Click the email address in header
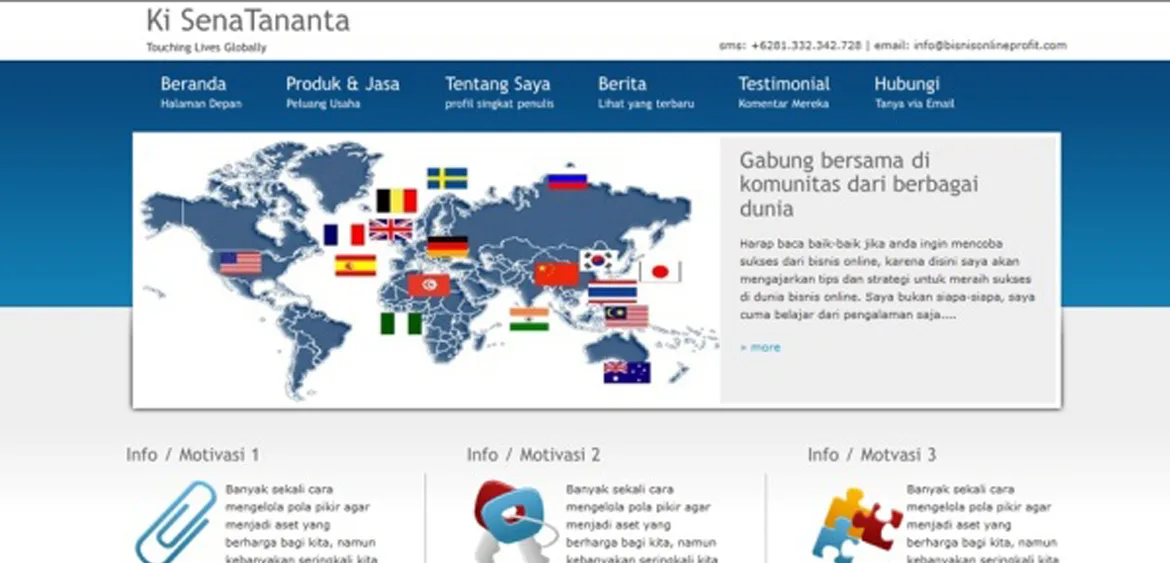The height and width of the screenshot is (563, 1170). (989, 45)
